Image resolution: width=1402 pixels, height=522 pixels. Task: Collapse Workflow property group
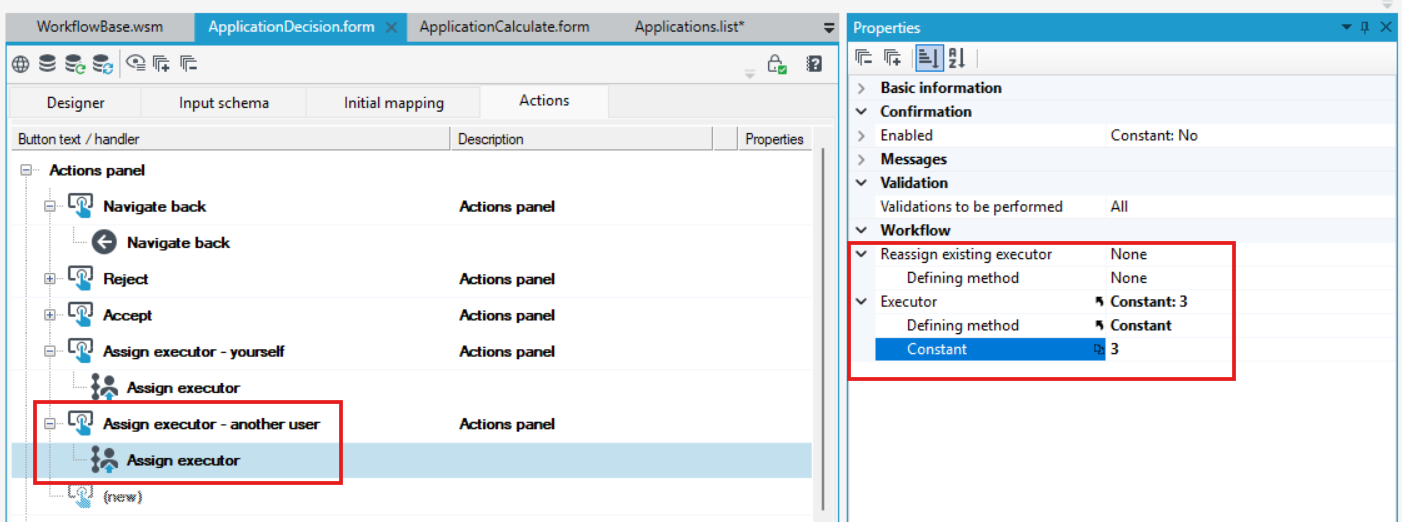click(x=862, y=231)
